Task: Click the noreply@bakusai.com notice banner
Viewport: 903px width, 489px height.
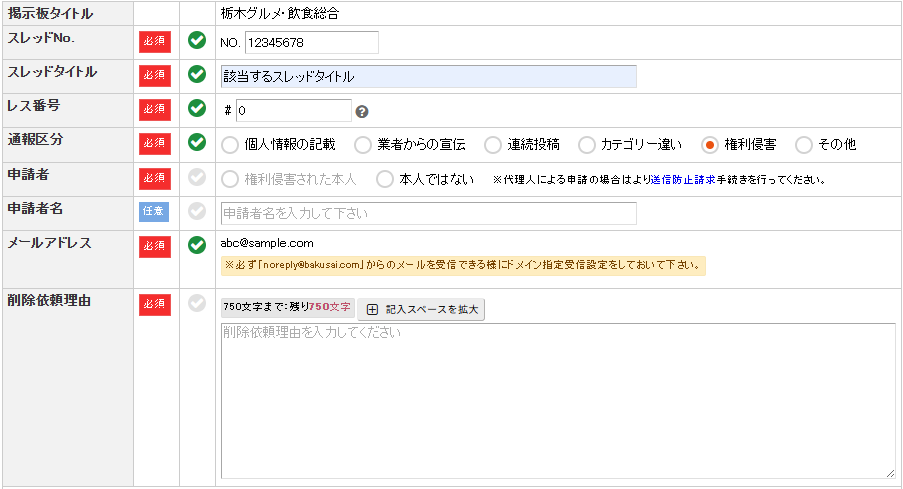Action: coord(463,266)
